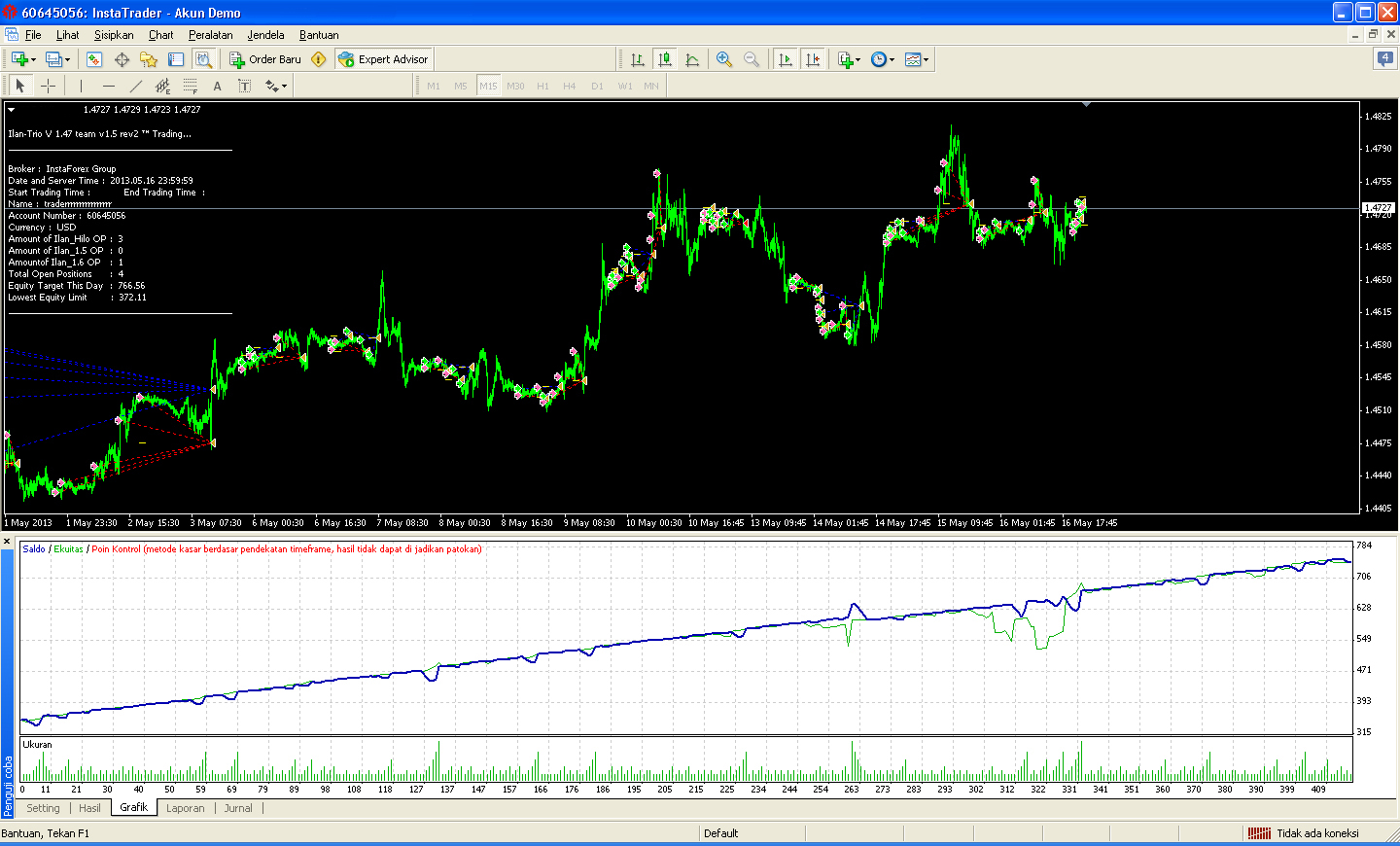
Task: Switch to the Hasil tab
Action: coord(89,808)
